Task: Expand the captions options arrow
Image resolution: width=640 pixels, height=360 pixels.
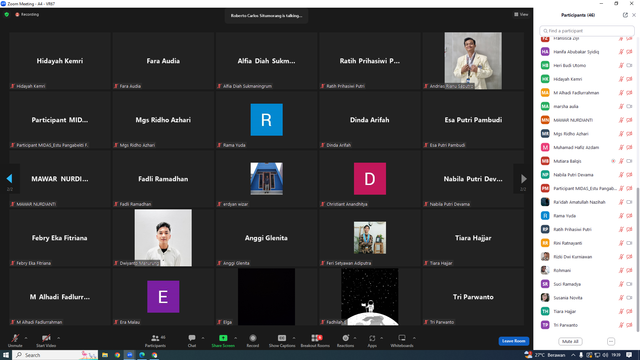Action: pos(294,338)
